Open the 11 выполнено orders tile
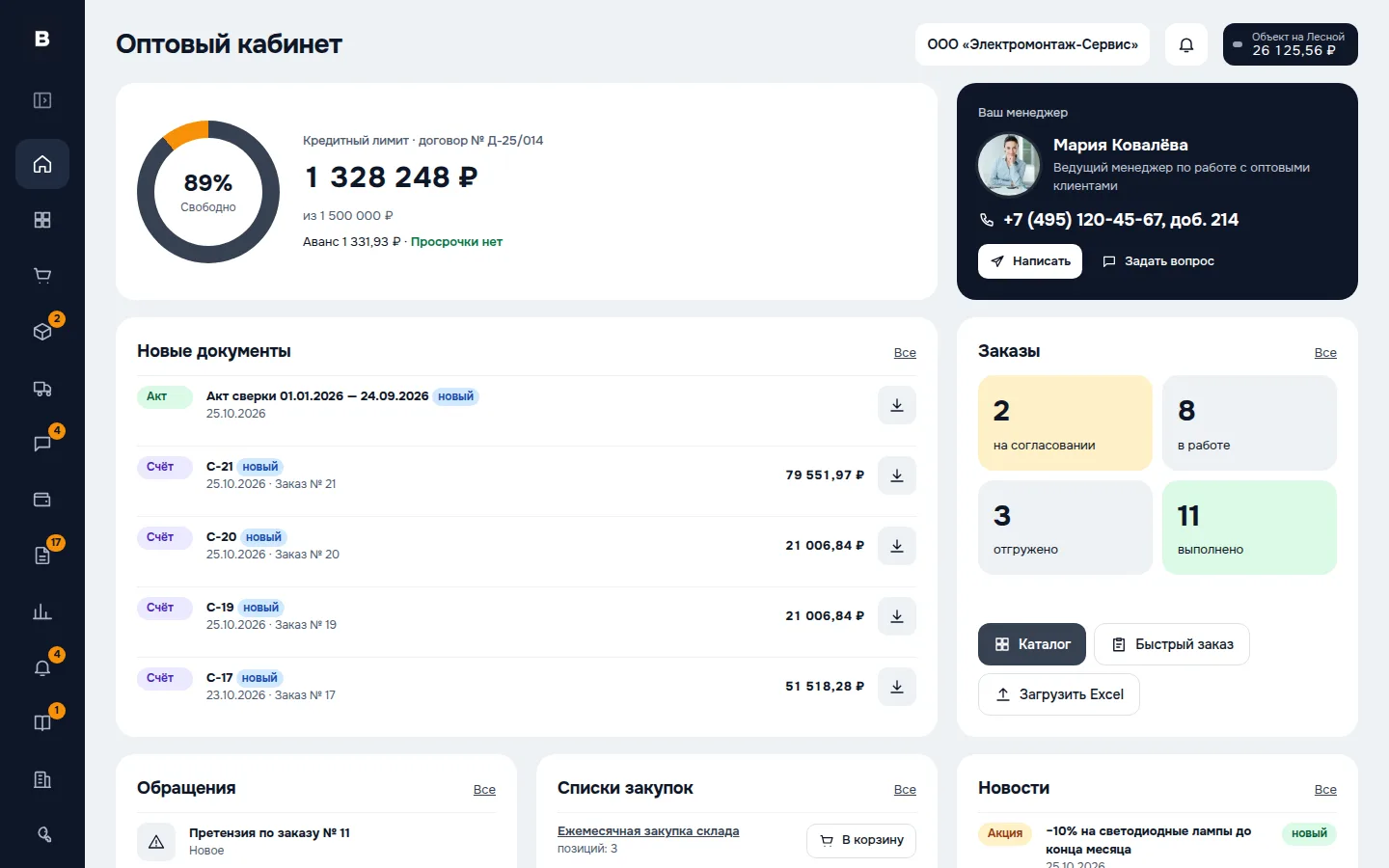The height and width of the screenshot is (868, 1389). (1250, 528)
